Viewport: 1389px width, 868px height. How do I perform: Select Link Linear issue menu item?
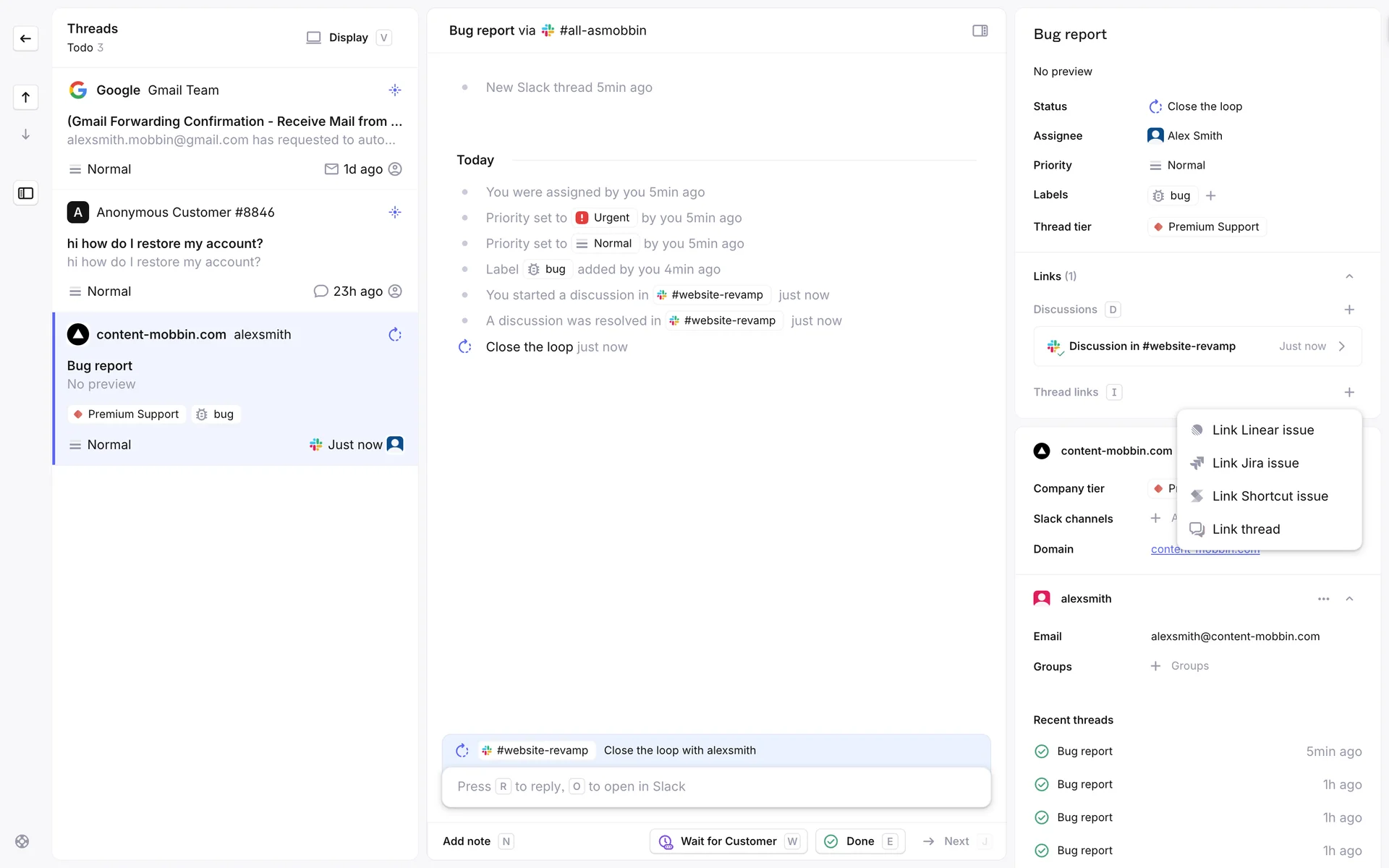click(1262, 430)
